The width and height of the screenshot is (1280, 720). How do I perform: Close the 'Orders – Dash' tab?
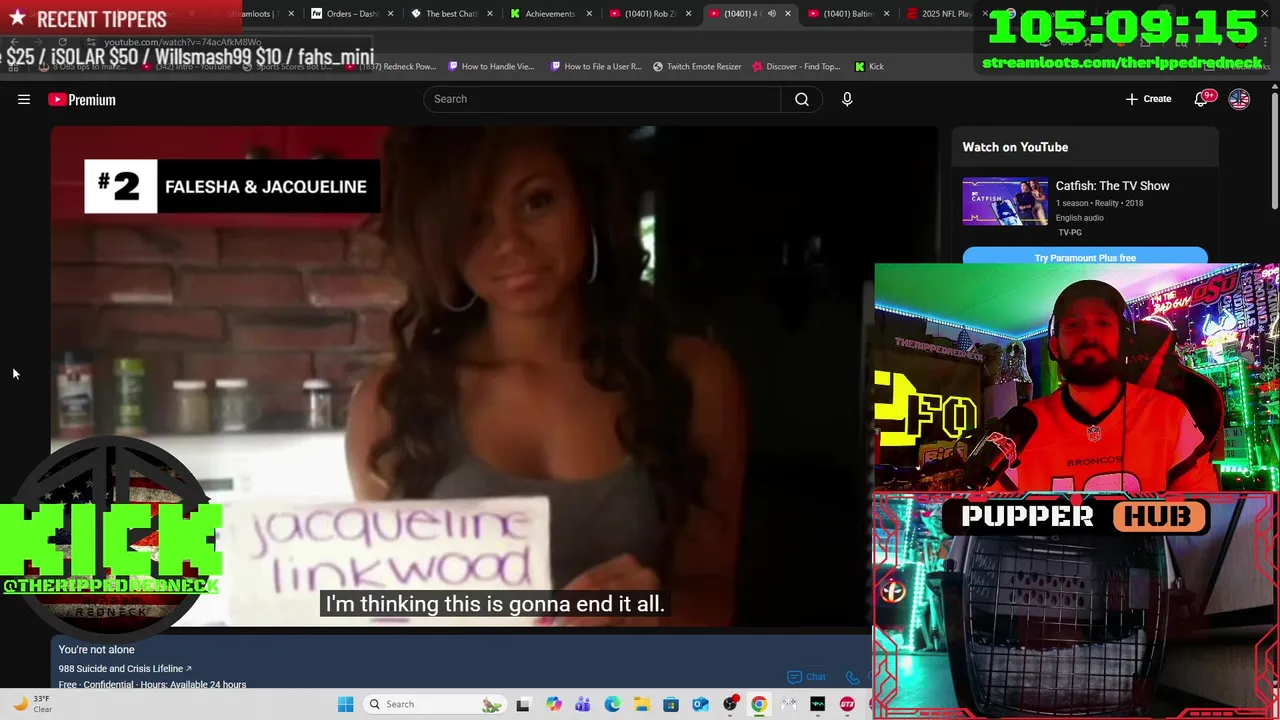[x=391, y=14]
